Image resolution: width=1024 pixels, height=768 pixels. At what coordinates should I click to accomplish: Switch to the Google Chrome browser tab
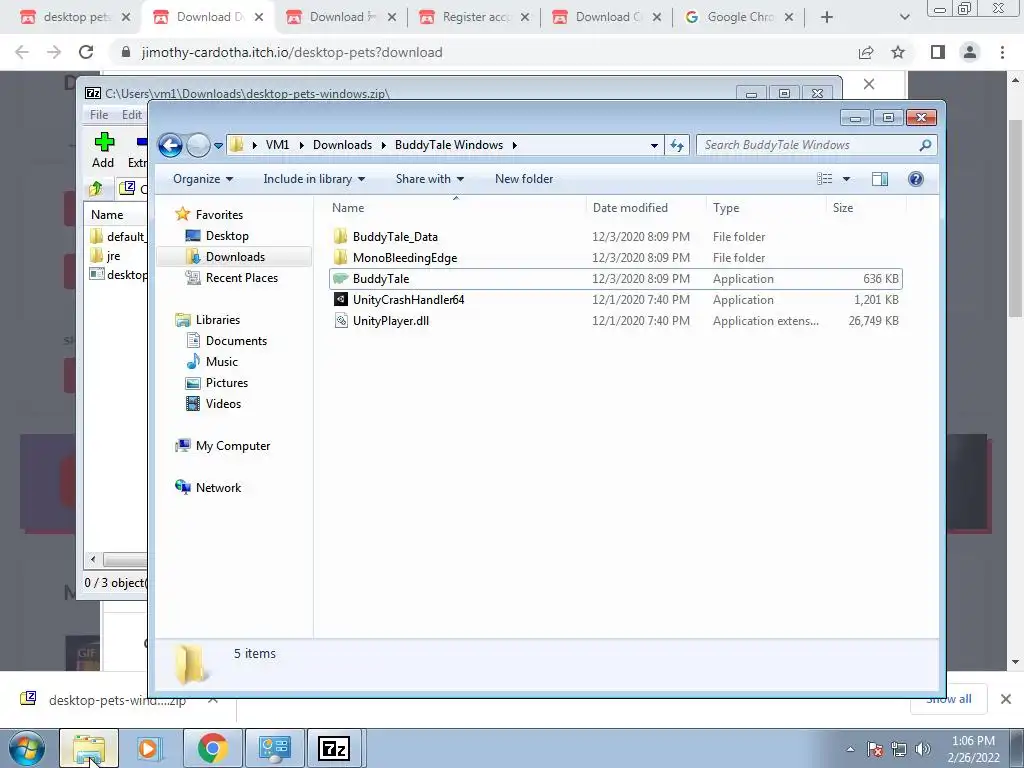tap(740, 17)
